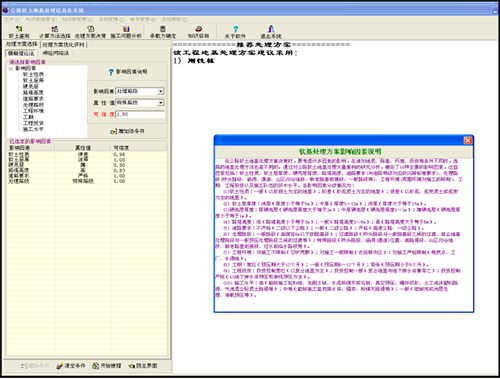Open the 系统管理 menu

(112, 19)
